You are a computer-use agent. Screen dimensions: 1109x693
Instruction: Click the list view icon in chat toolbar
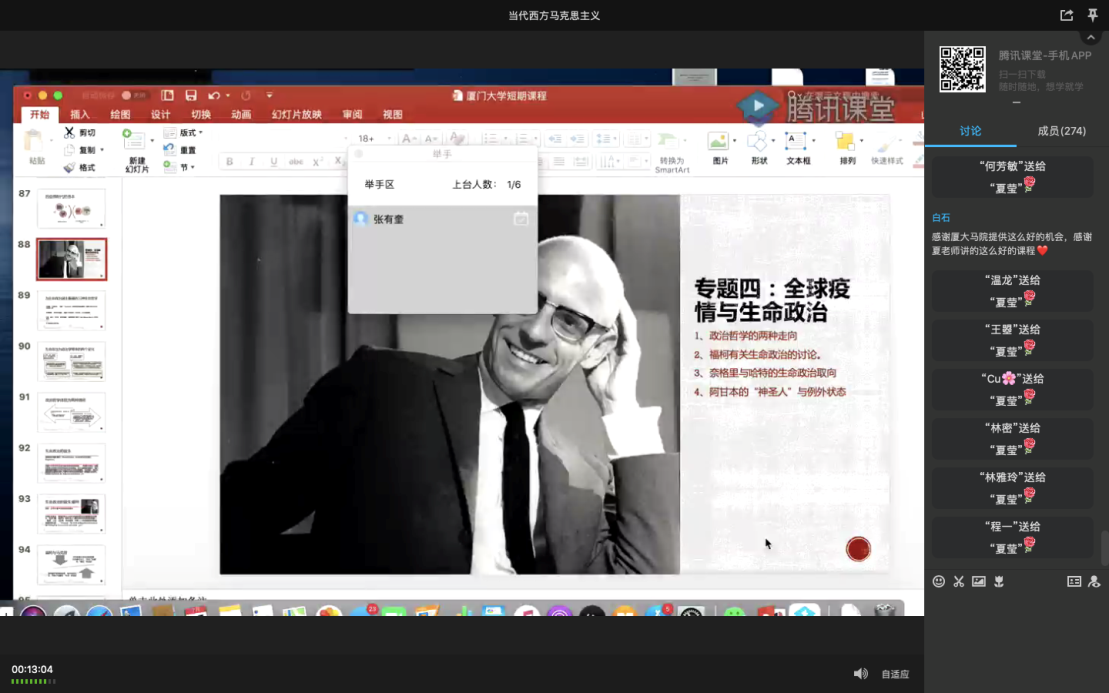click(x=1074, y=581)
